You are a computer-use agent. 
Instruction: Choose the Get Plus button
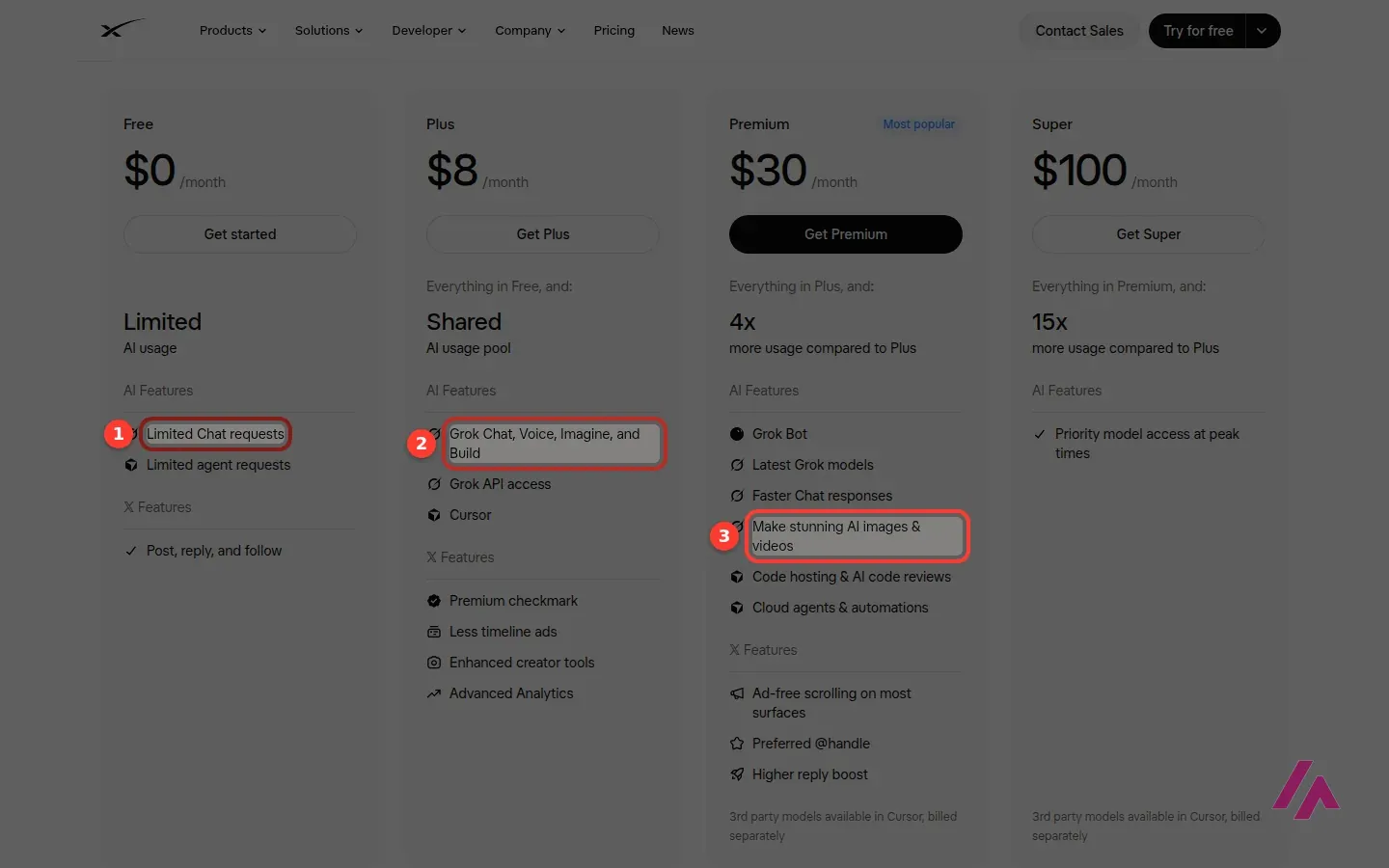point(543,234)
